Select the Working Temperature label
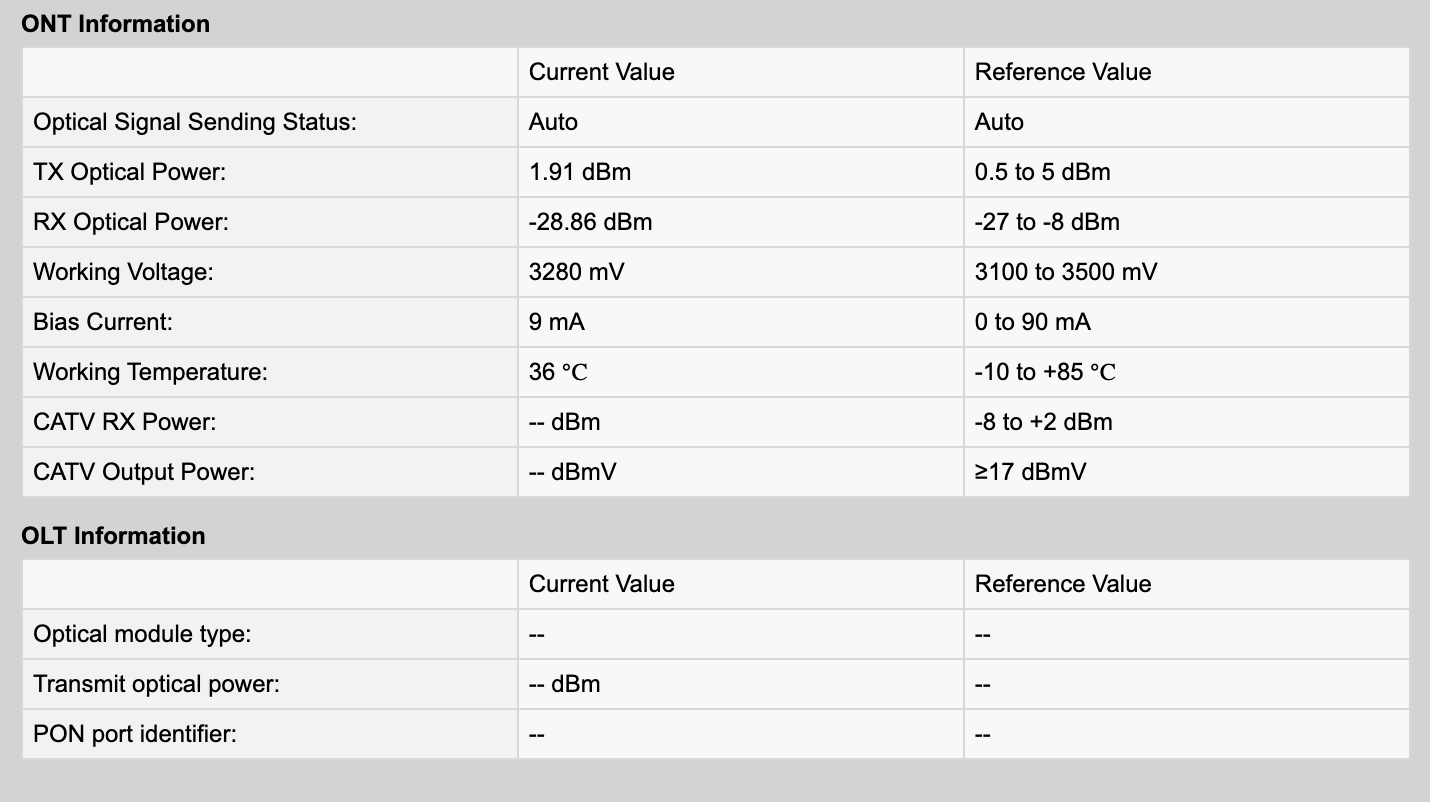1430x802 pixels. [151, 372]
